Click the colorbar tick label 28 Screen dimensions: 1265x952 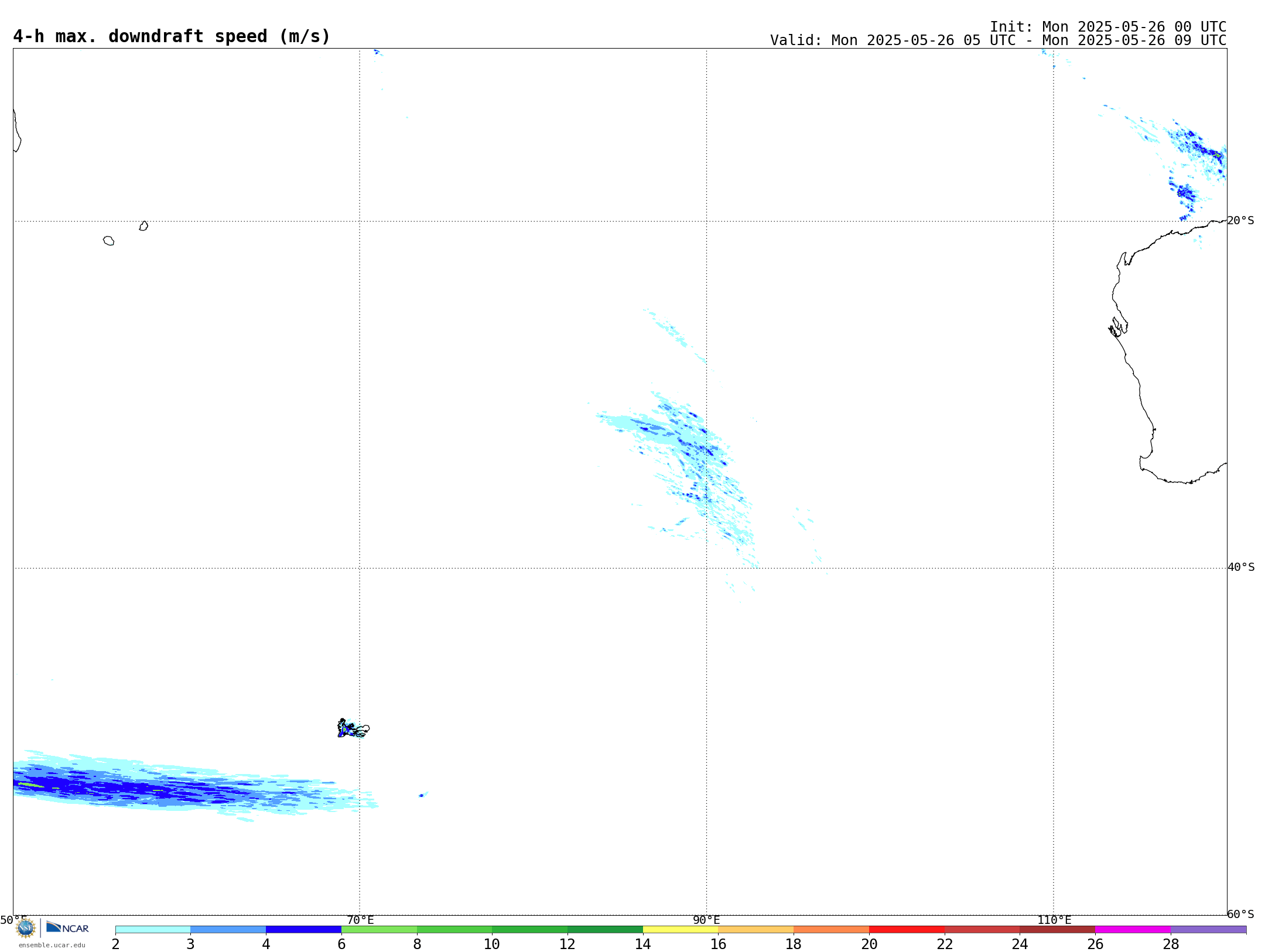(x=1171, y=944)
